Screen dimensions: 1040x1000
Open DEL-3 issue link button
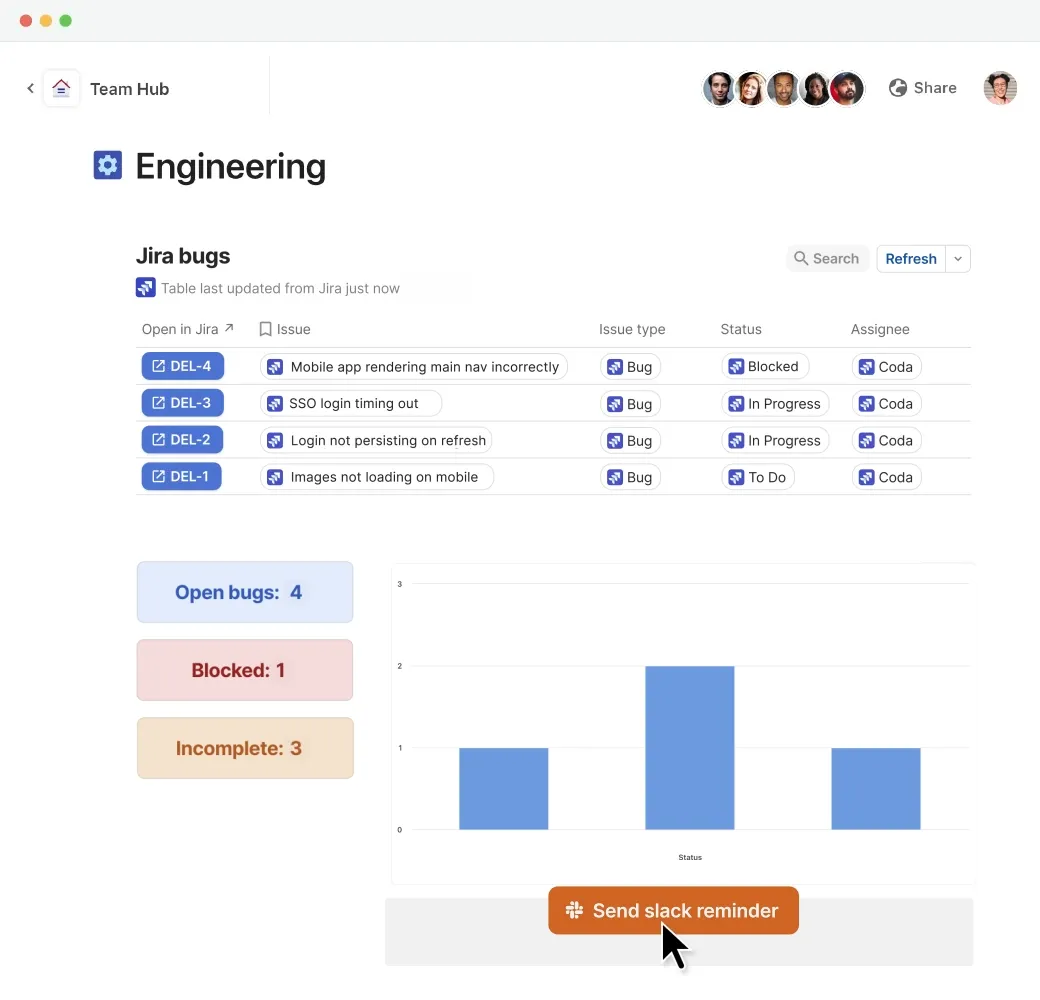(182, 403)
